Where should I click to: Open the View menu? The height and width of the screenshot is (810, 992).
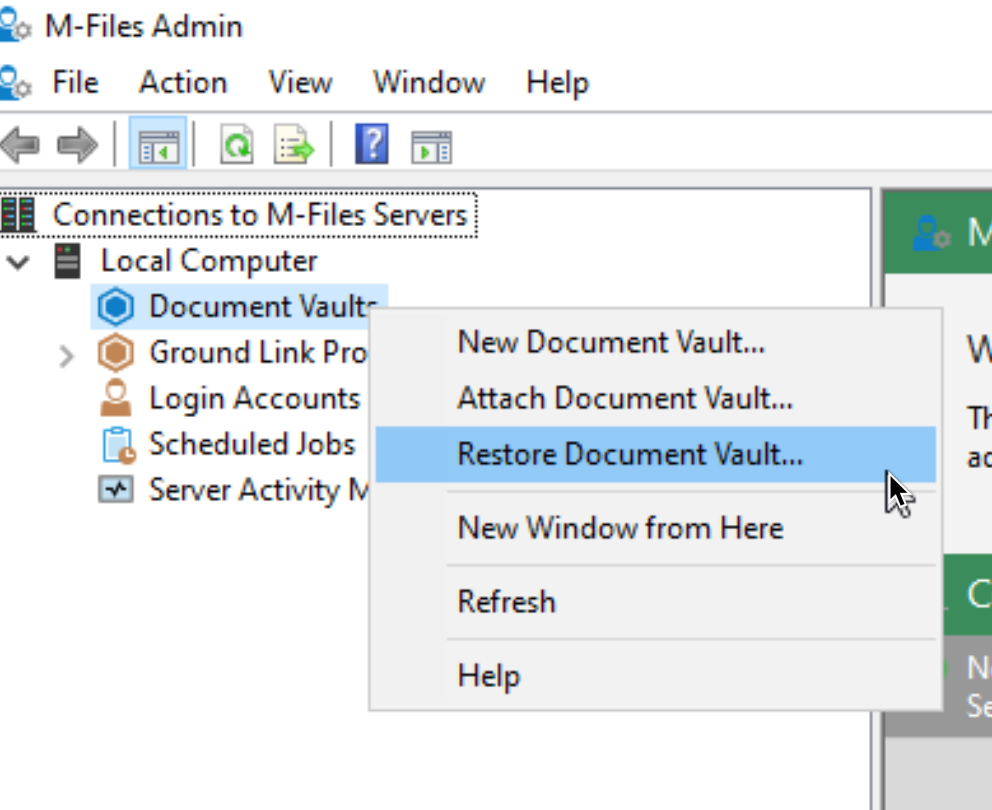(x=300, y=83)
